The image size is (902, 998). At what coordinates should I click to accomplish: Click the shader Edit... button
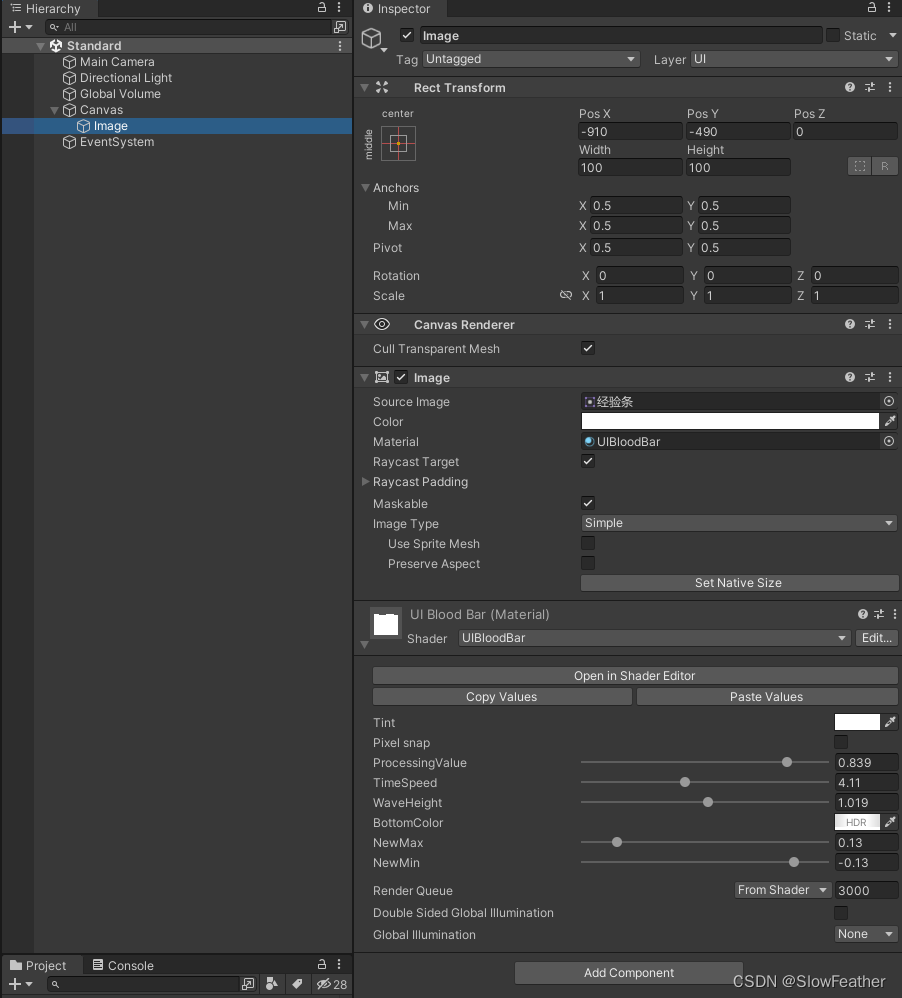pos(877,638)
